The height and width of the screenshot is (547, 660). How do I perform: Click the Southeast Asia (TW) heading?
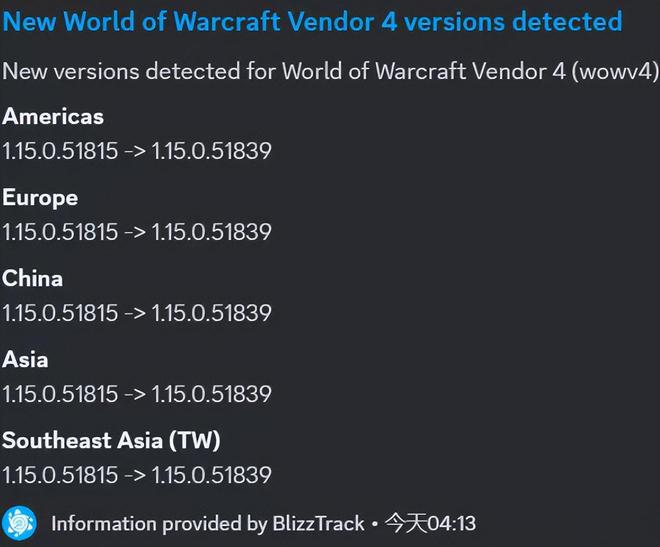click(x=111, y=441)
